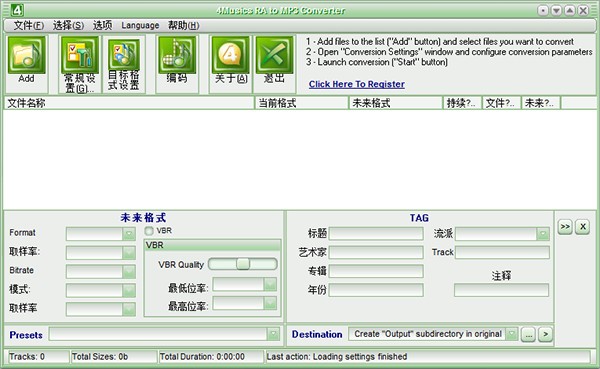Open the 选项 menu
Viewport: 600px width, 369px height.
point(103,25)
